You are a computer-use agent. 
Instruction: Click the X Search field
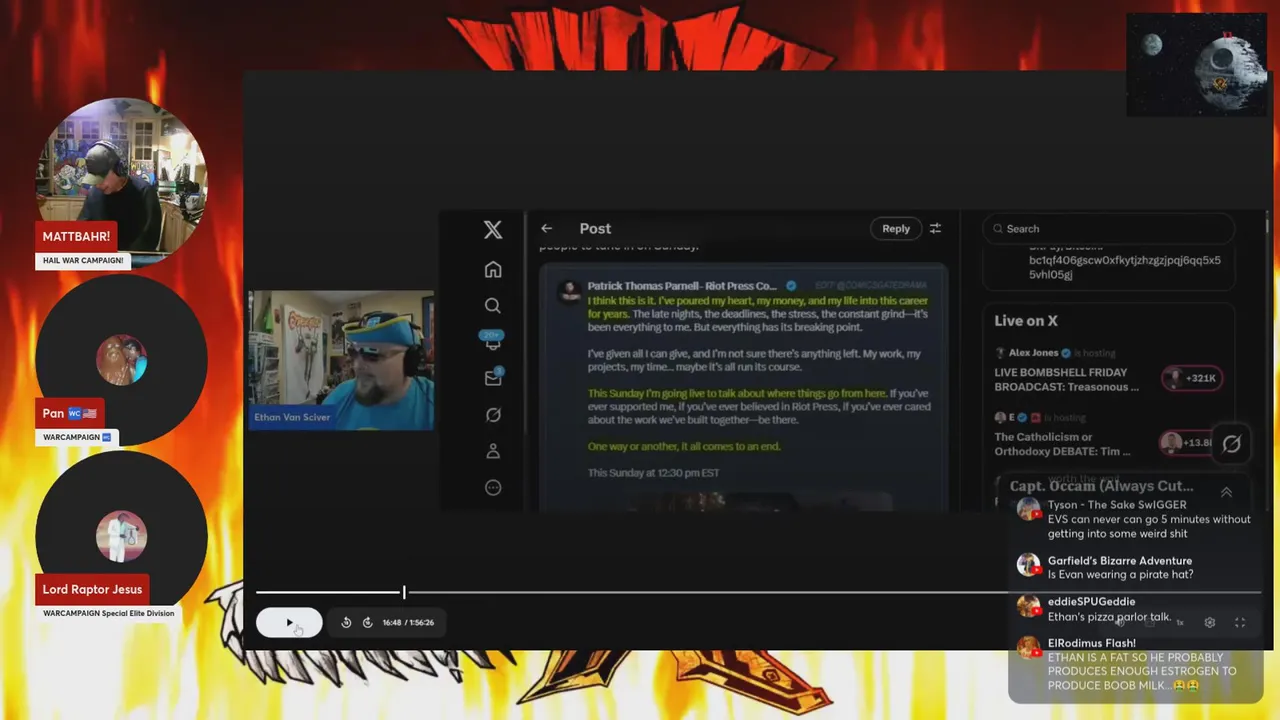(x=1108, y=229)
